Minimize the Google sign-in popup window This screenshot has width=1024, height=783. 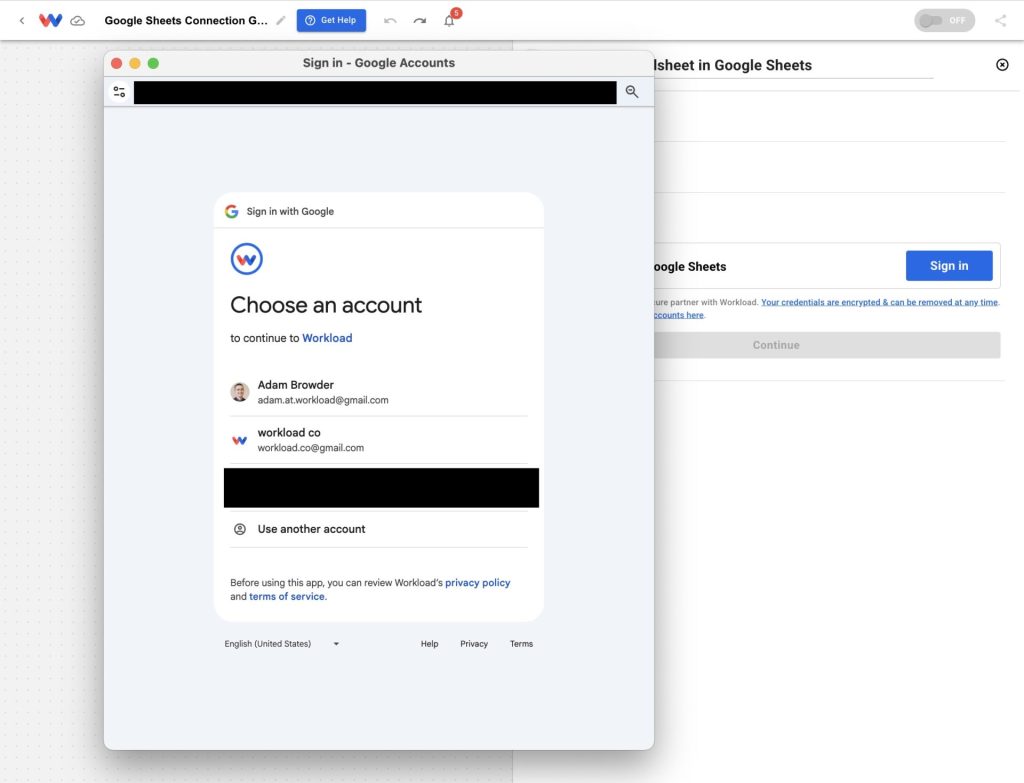tap(135, 63)
